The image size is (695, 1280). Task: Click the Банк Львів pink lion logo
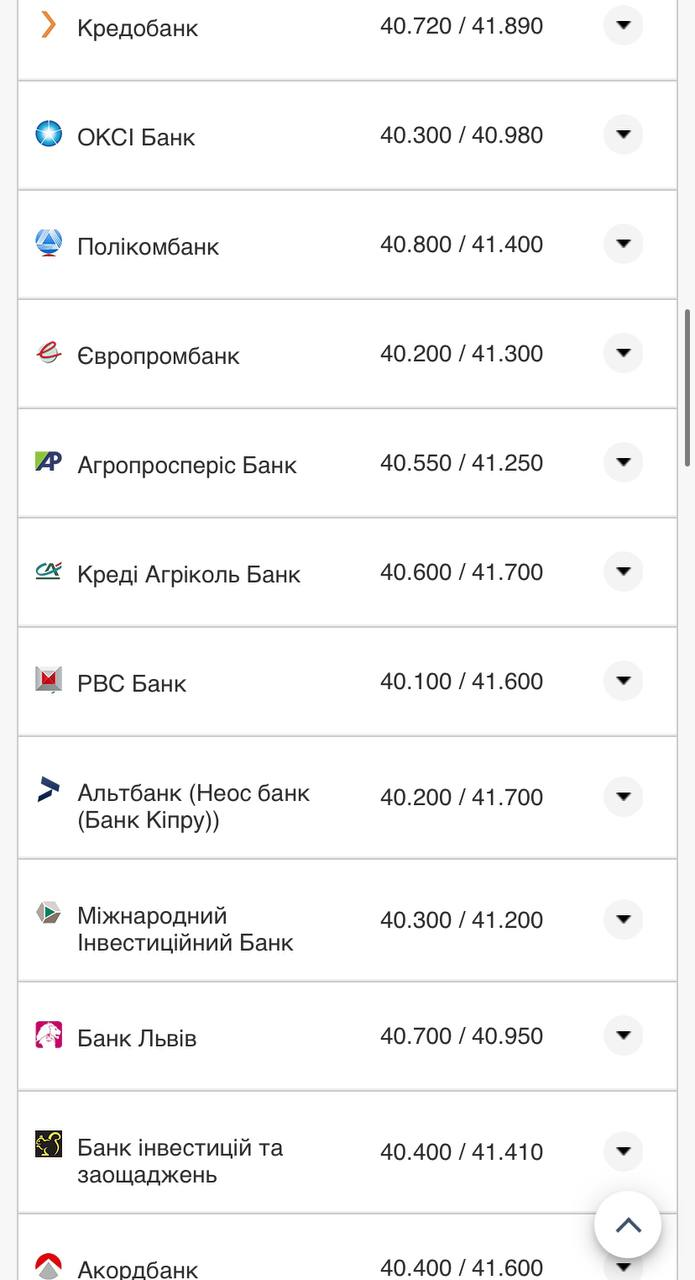coord(49,1035)
